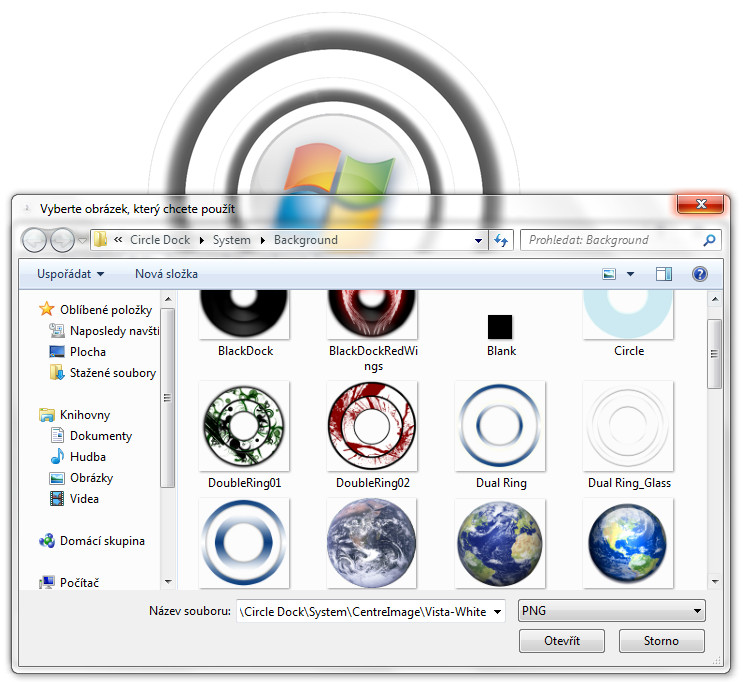Refresh the Background folder view
Screen dimensions: 743x682
[x=501, y=240]
